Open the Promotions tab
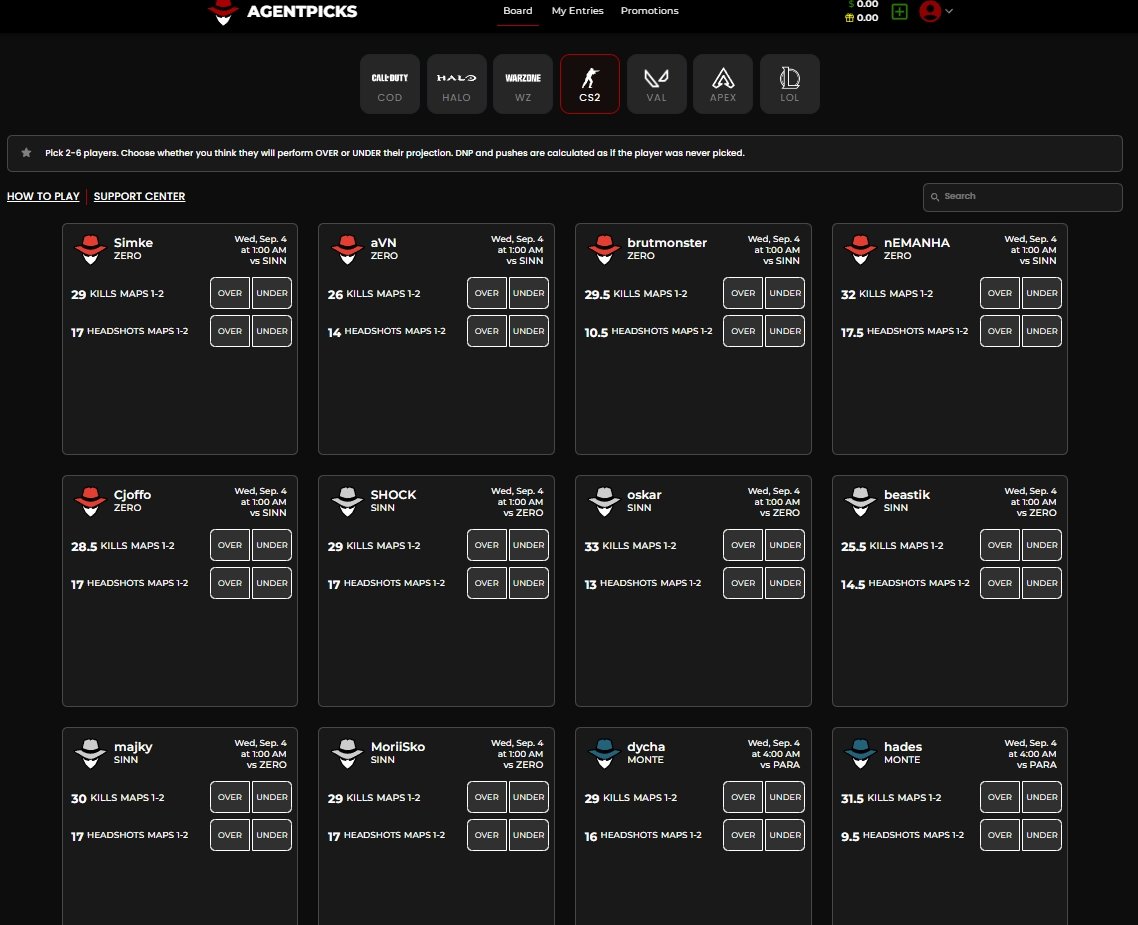Screen dimensions: 1138x925 point(649,10)
